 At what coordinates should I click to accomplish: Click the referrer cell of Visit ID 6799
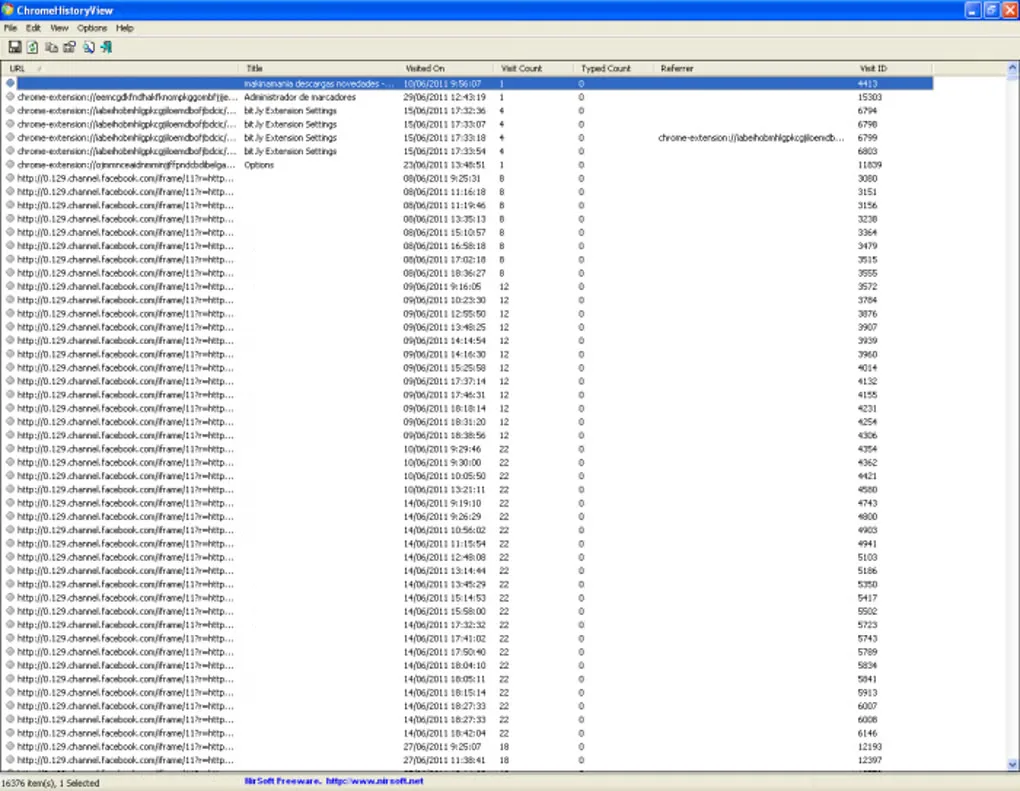point(751,137)
